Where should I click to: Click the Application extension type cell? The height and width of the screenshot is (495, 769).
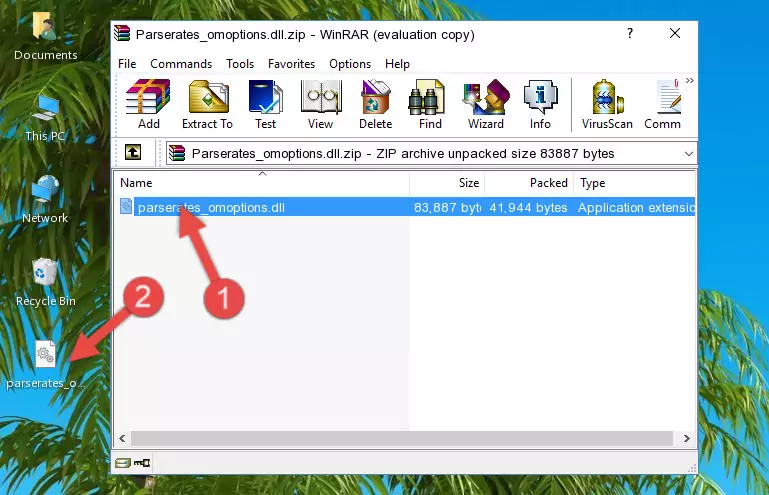coord(636,208)
